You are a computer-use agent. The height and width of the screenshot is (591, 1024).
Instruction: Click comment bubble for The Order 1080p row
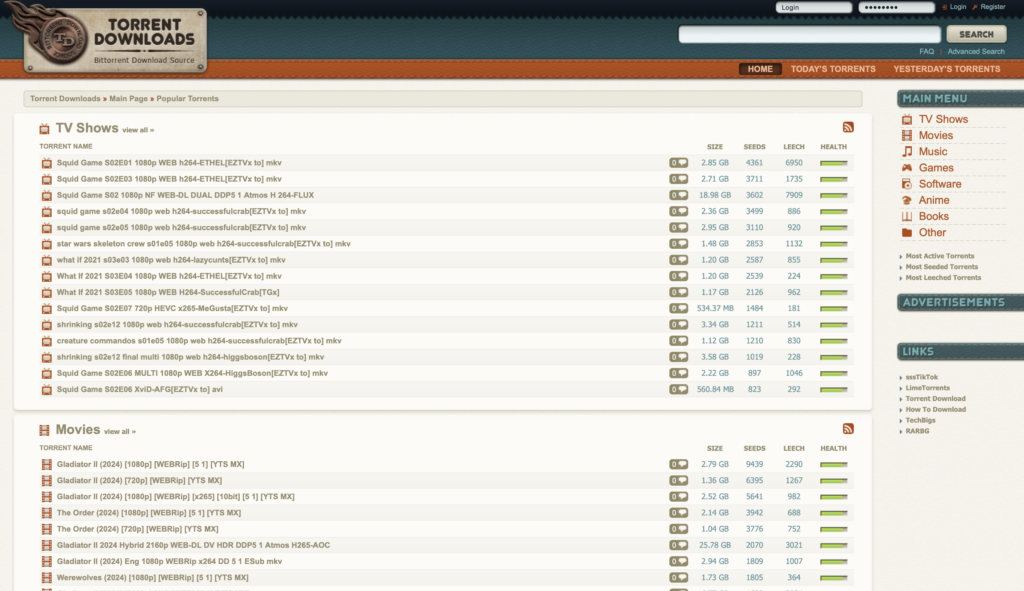[x=678, y=513]
